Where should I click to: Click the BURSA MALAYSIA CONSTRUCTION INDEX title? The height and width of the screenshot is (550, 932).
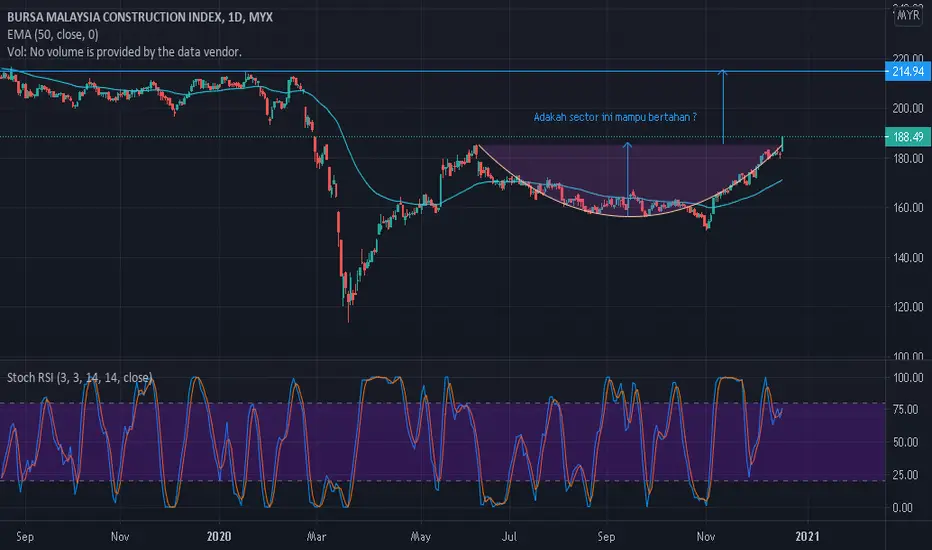(140, 17)
